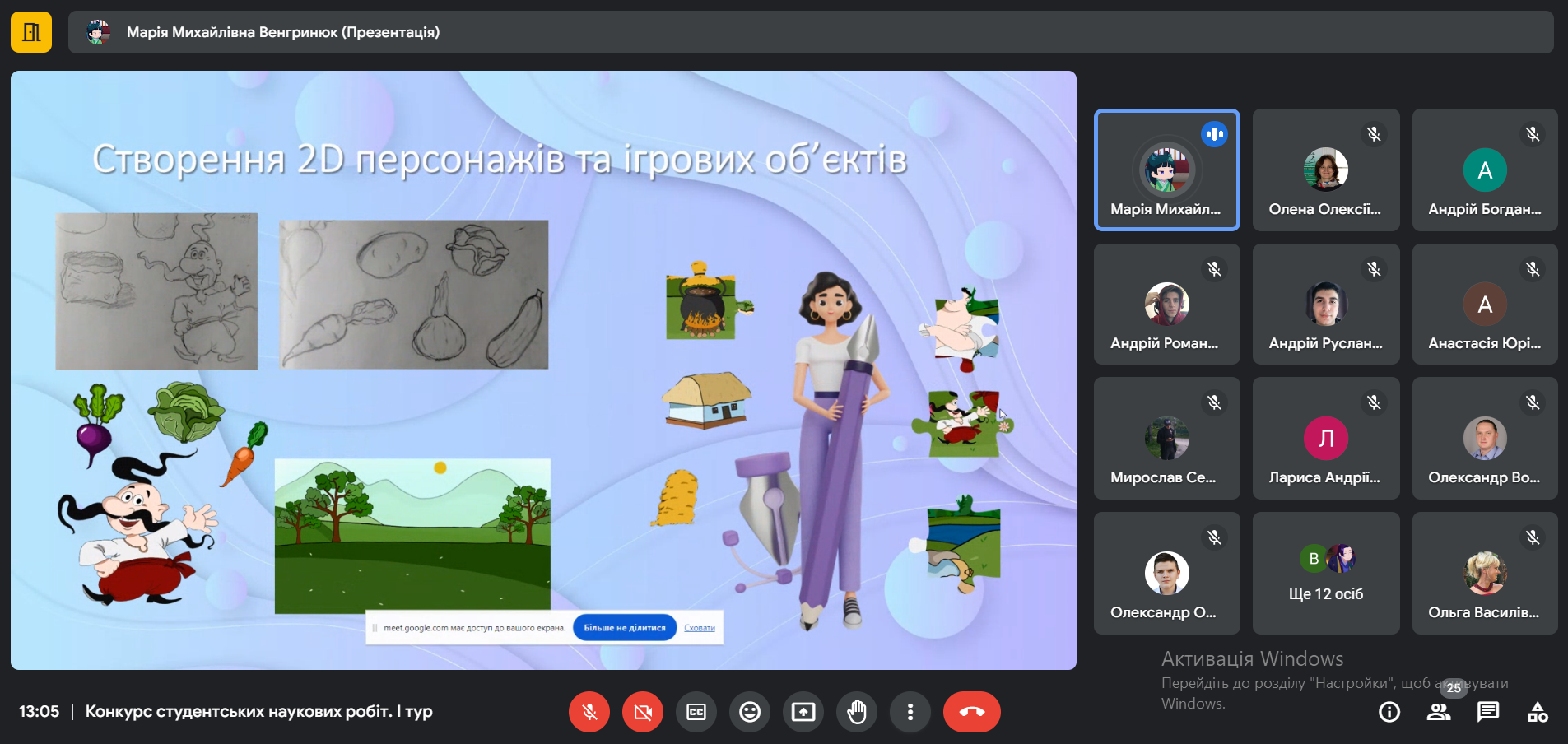This screenshot has height=744, width=1568.
Task: Click the present screen button
Action: pos(803,712)
